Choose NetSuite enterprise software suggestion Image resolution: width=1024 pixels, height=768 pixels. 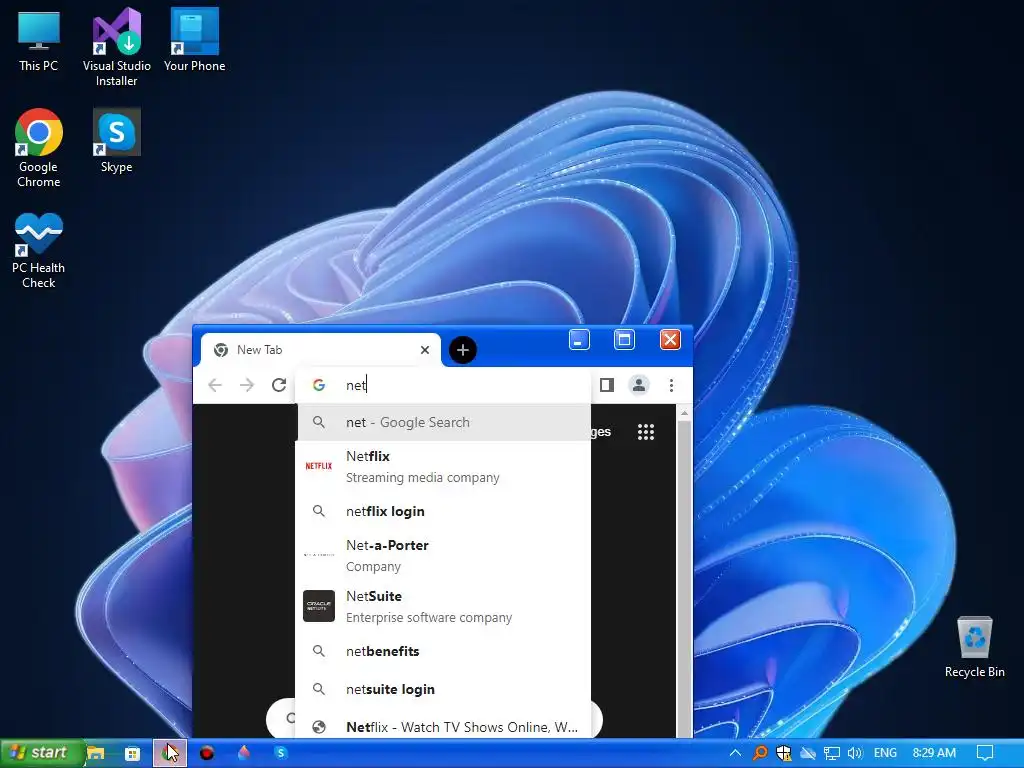[x=444, y=606]
